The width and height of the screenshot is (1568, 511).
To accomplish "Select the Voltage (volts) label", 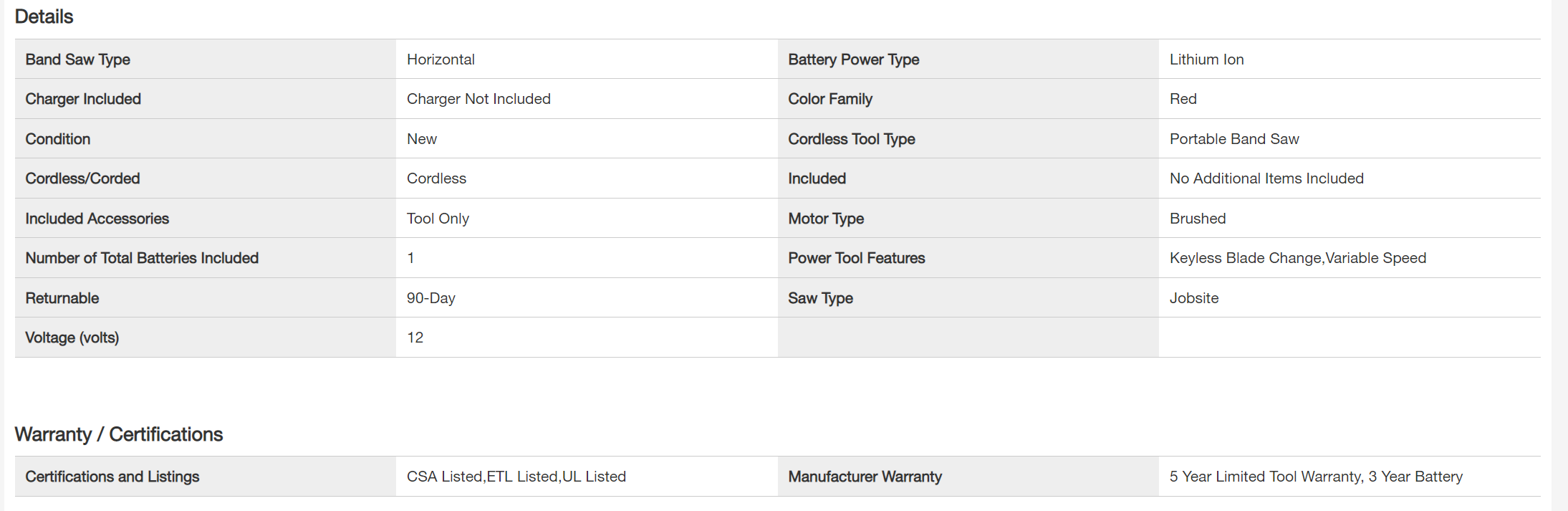I will (72, 338).
